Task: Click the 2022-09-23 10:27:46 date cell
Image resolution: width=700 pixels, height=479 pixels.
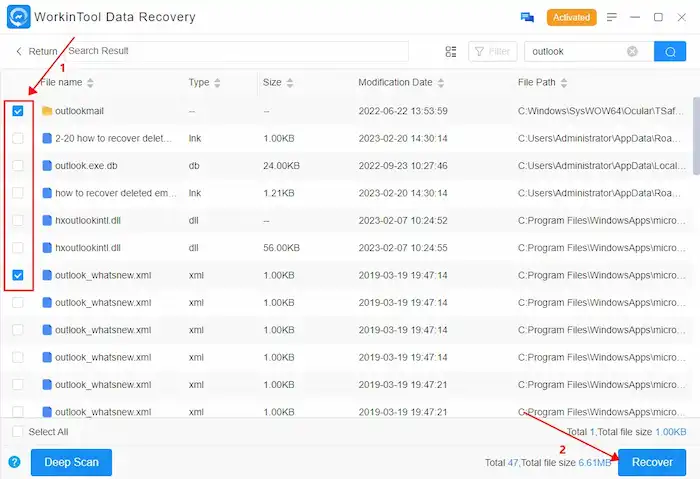Action: coord(403,166)
